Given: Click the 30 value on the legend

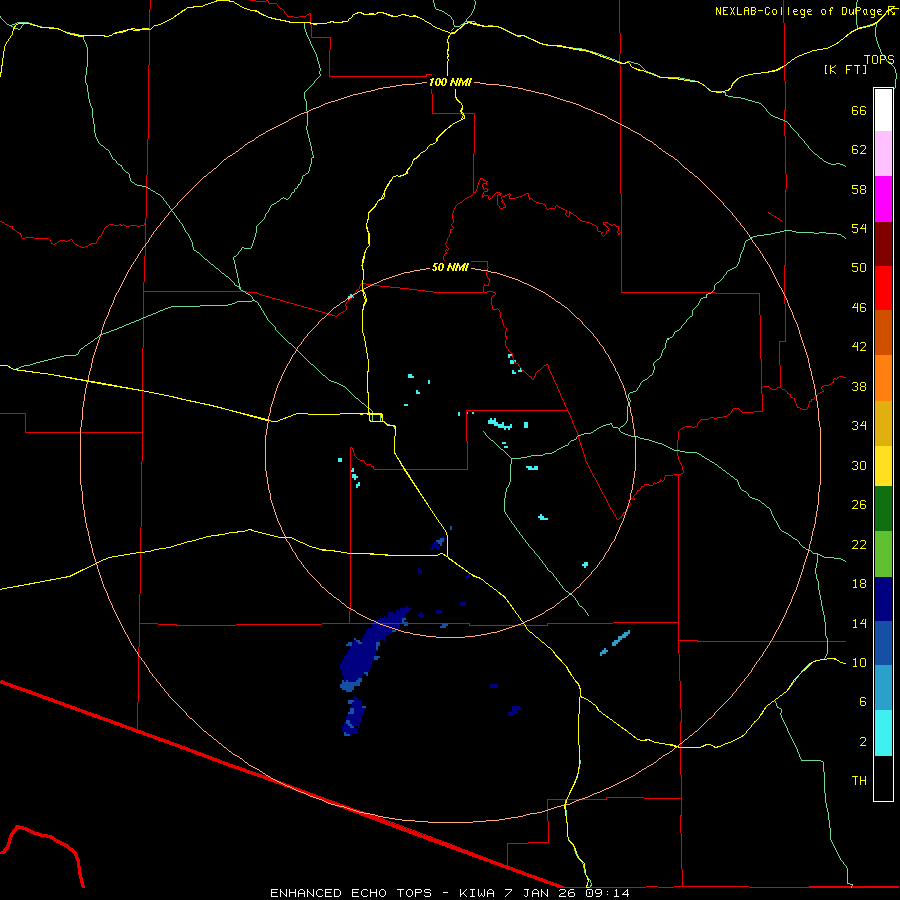Looking at the screenshot, I should coord(859,465).
